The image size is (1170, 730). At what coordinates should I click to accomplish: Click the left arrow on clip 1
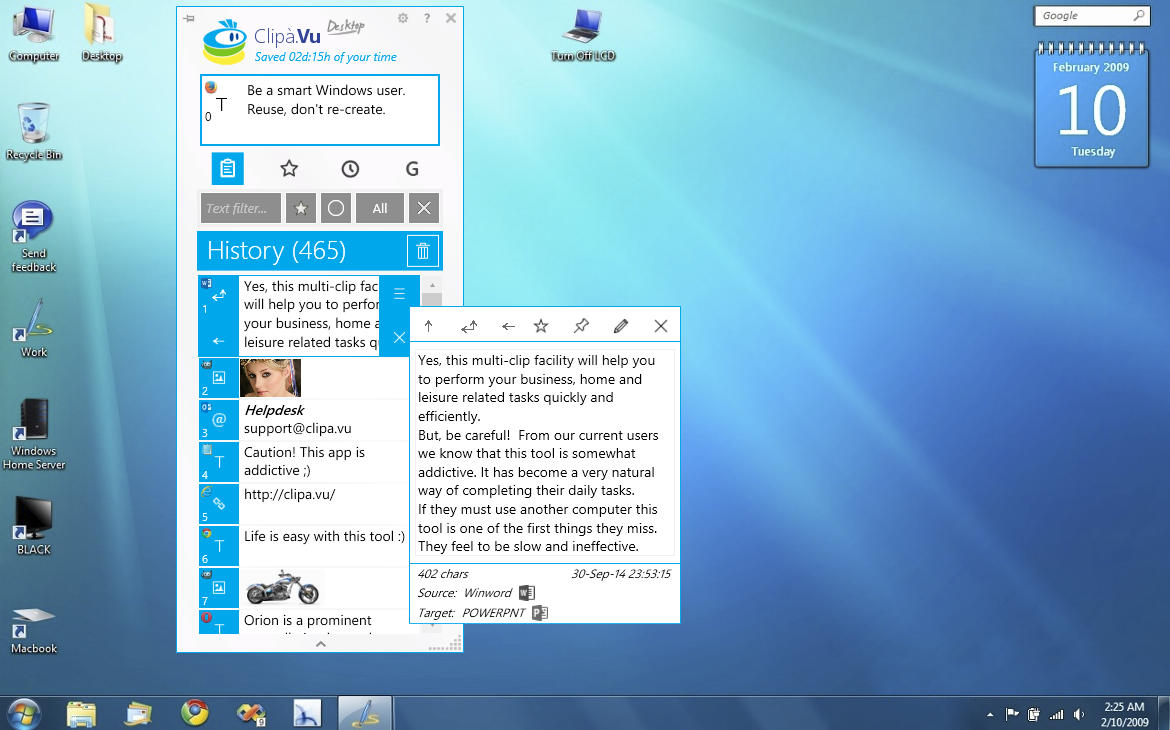tap(218, 341)
